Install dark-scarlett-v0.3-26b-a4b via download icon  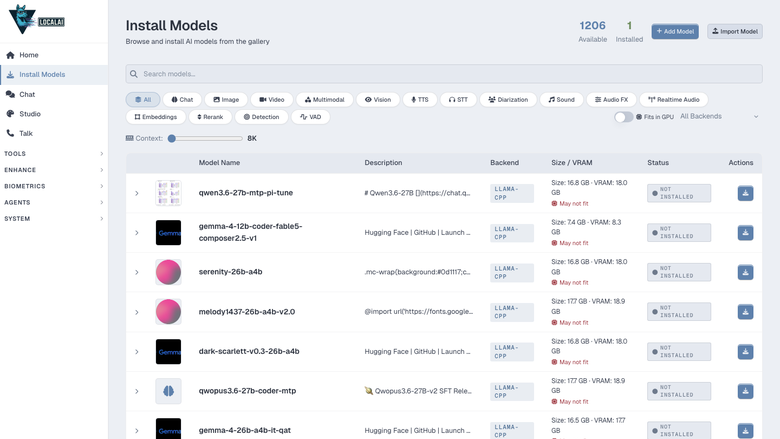pos(745,351)
